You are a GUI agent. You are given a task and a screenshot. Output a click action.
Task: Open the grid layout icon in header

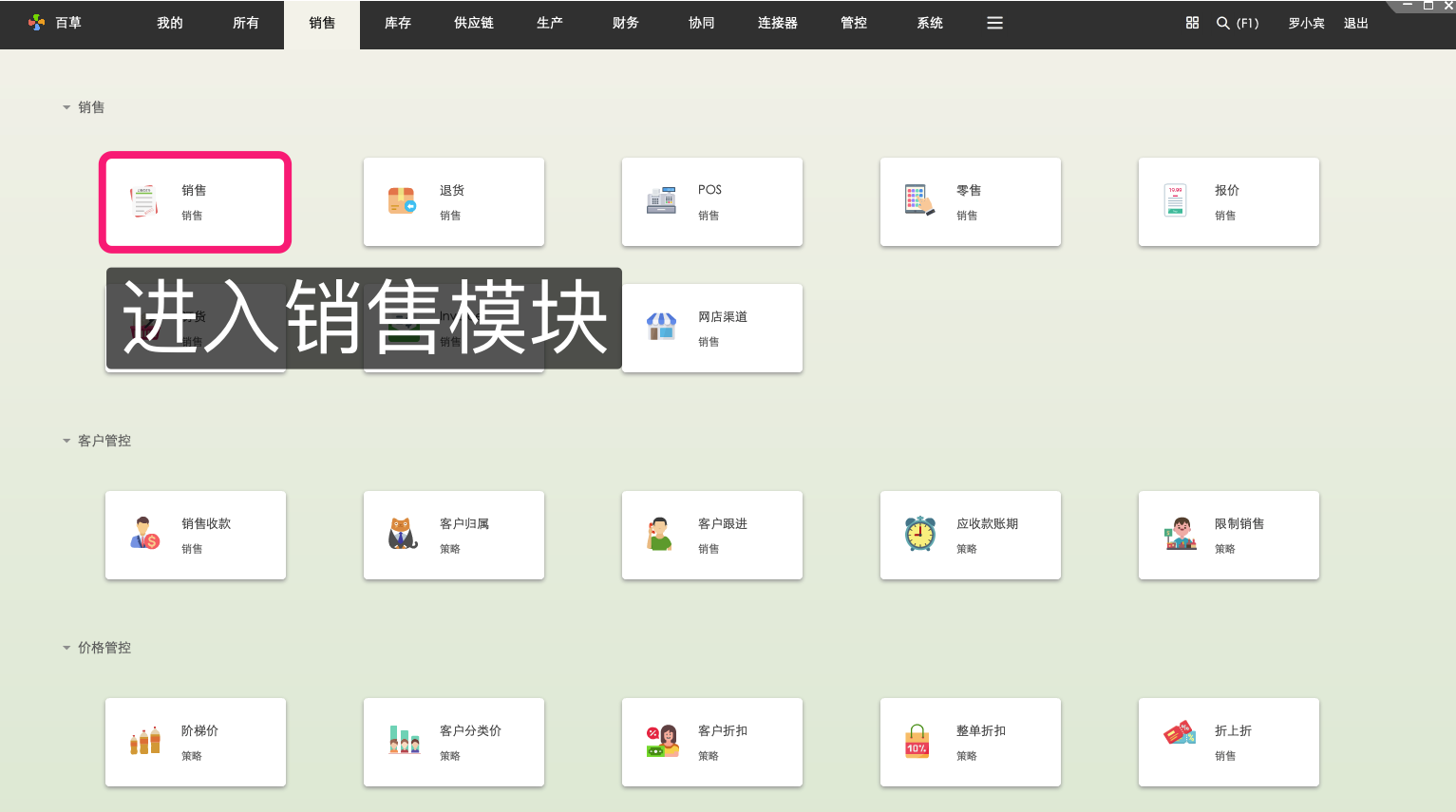point(1192,23)
